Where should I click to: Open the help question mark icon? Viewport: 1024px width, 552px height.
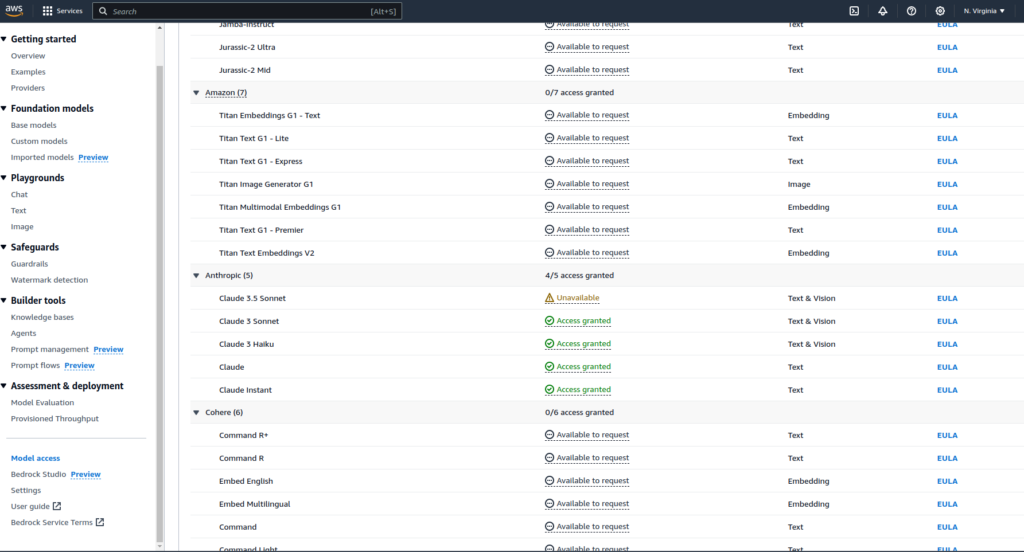click(x=912, y=11)
